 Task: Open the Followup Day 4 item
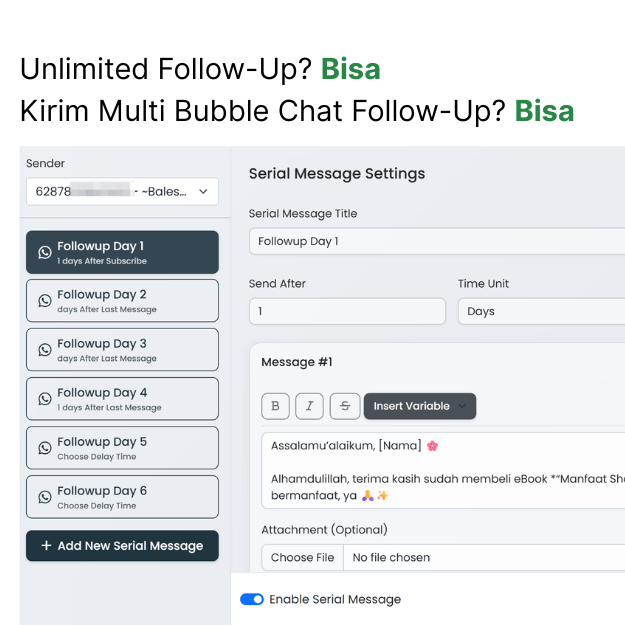tap(122, 399)
